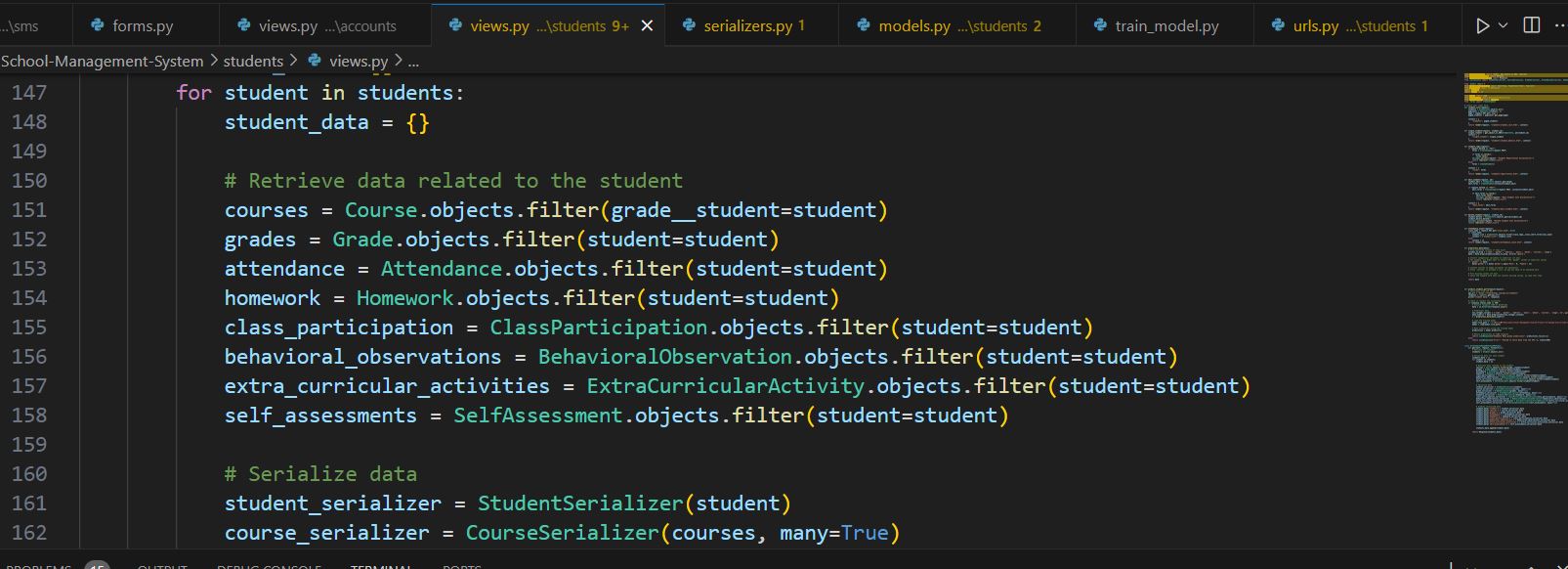Click the students folder breadcrumb
This screenshot has height=569, width=1568.
coord(253,62)
